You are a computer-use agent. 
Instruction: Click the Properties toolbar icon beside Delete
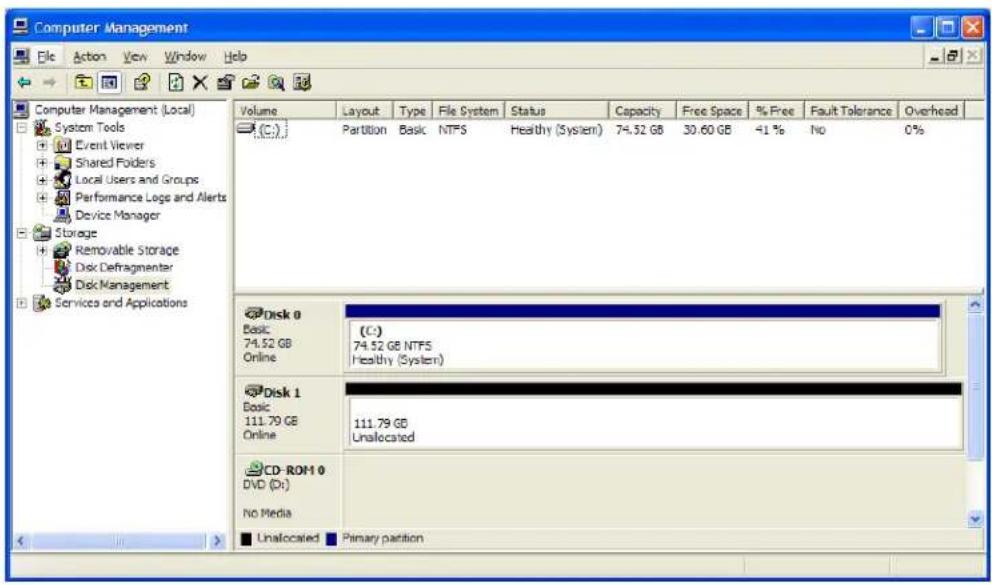pos(225,82)
